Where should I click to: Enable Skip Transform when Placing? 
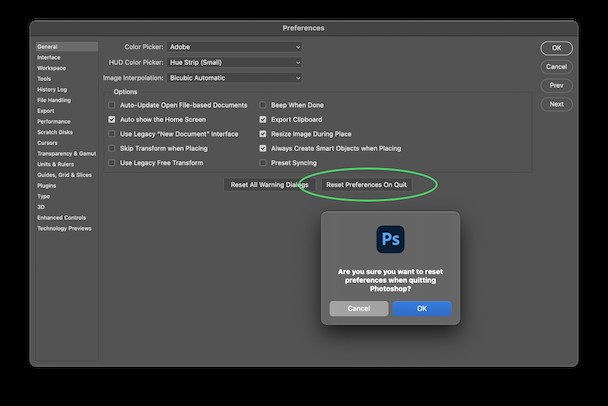(112, 148)
